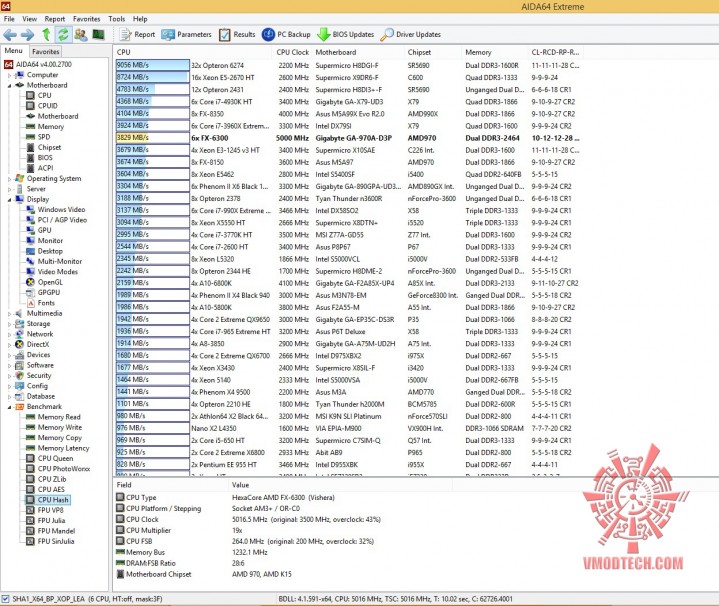The width and height of the screenshot is (719, 606).
Task: Collapse the Benchmark tree node
Action: (9, 407)
